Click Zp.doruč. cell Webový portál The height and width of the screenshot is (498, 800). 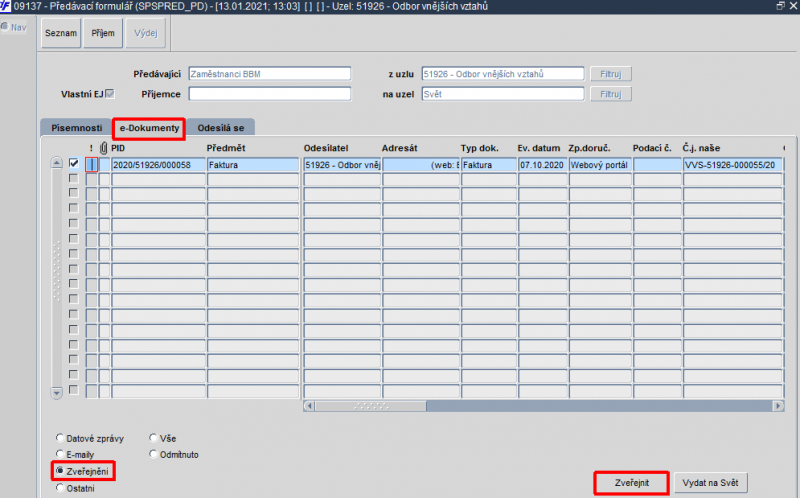tap(601, 165)
